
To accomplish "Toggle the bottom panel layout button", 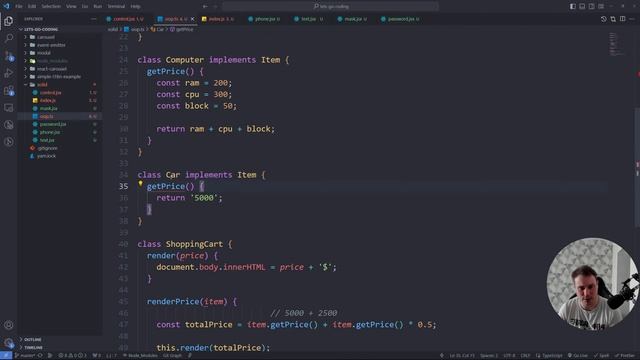I will (x=582, y=7).
